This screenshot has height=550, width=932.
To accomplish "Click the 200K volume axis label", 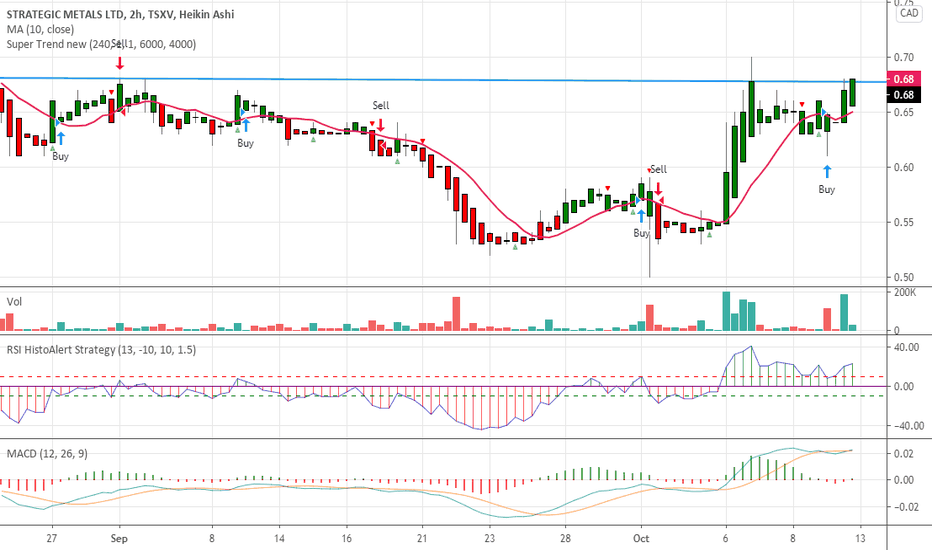I will (x=905, y=293).
